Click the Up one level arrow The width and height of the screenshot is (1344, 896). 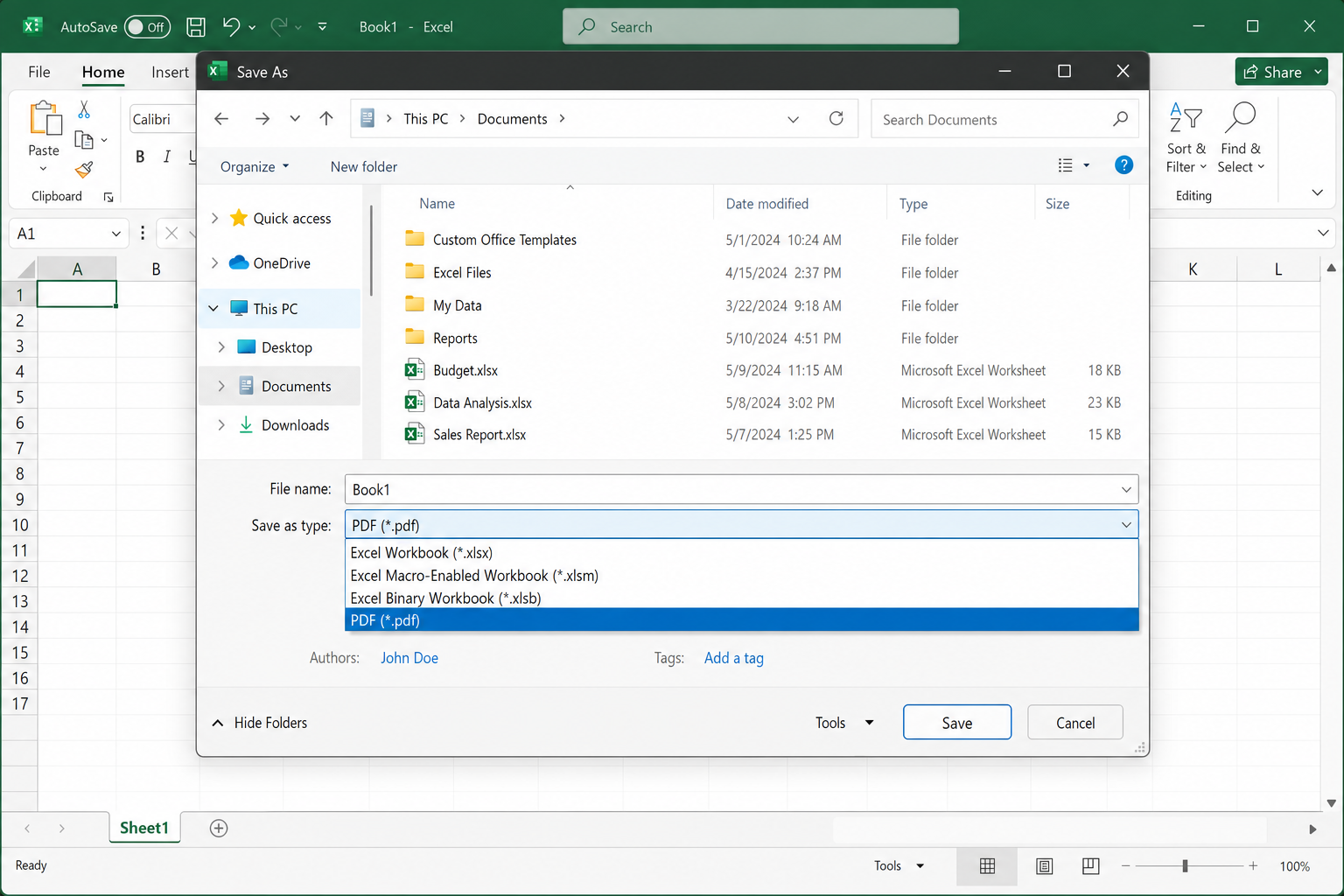coord(326,119)
